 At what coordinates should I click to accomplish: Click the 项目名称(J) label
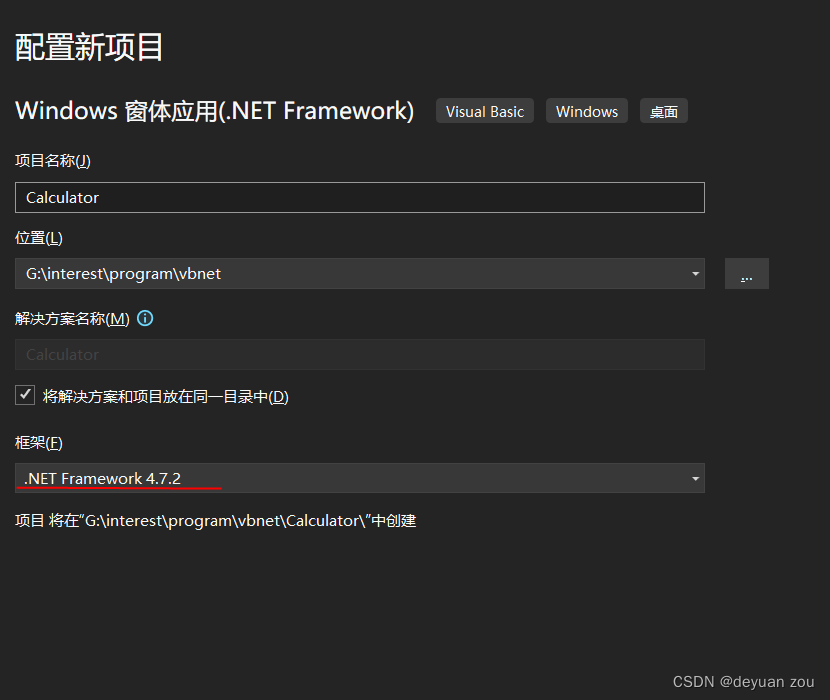(x=48, y=160)
